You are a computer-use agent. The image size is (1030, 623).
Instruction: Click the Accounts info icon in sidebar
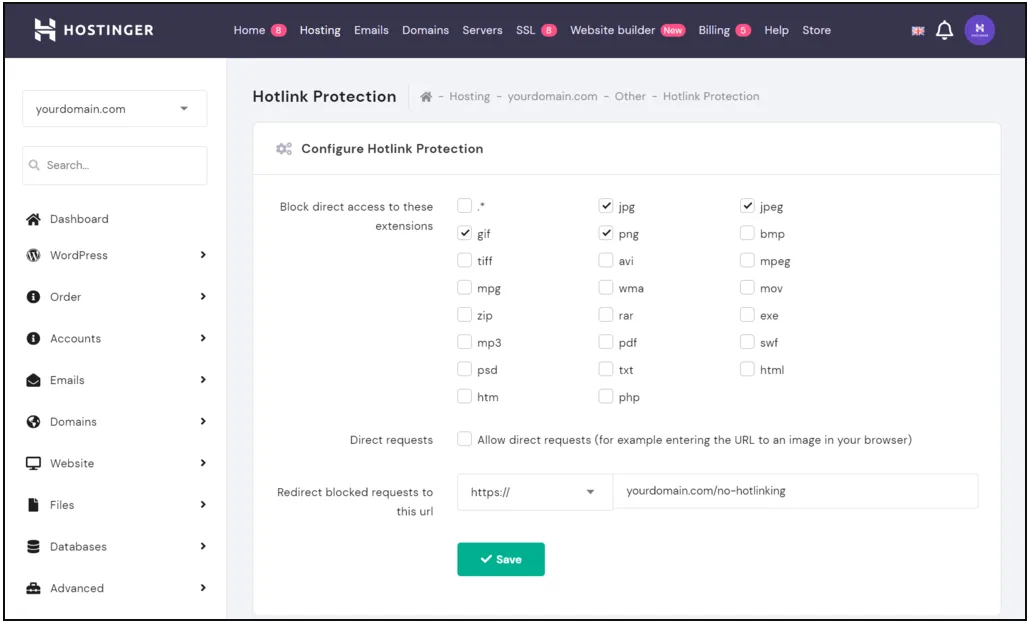(x=33, y=338)
